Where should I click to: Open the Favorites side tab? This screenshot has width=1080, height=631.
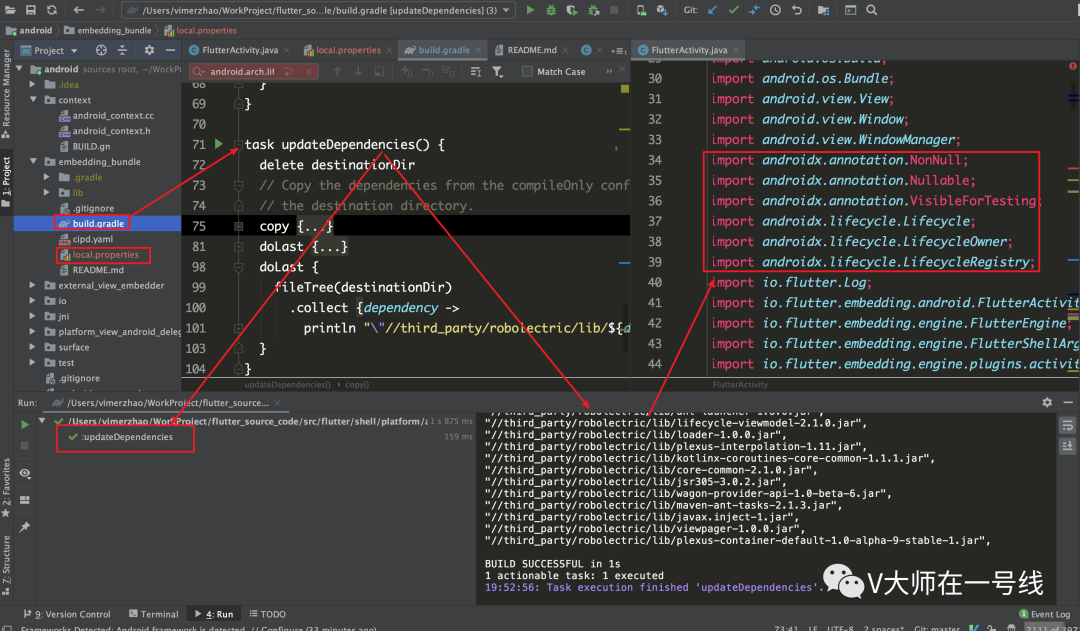[6, 488]
